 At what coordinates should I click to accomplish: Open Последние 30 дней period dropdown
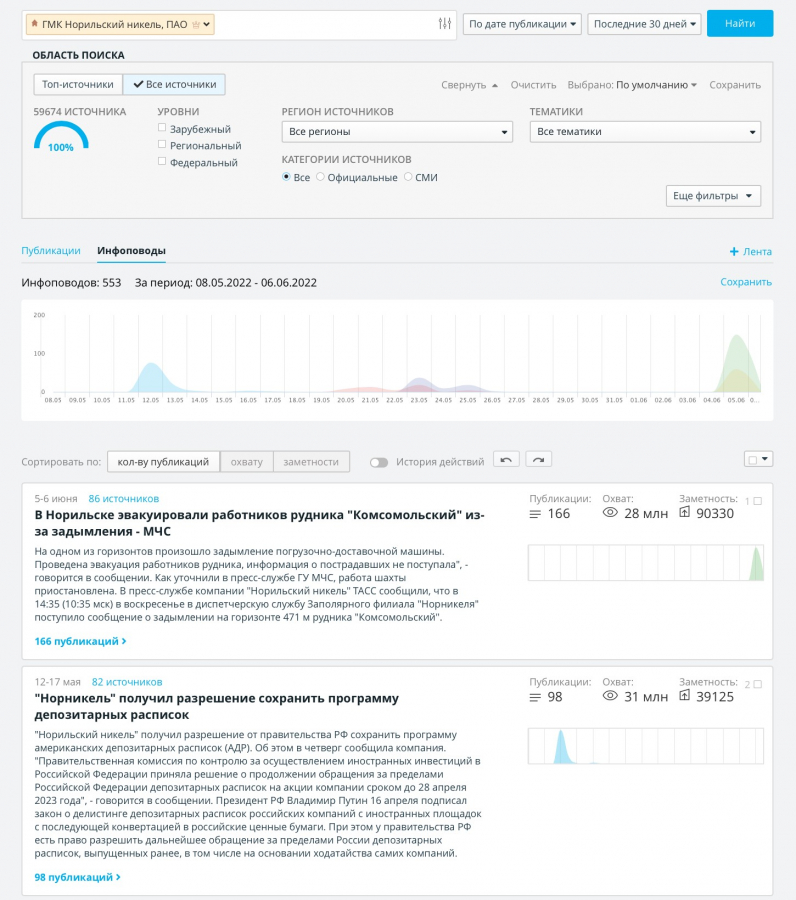click(644, 24)
